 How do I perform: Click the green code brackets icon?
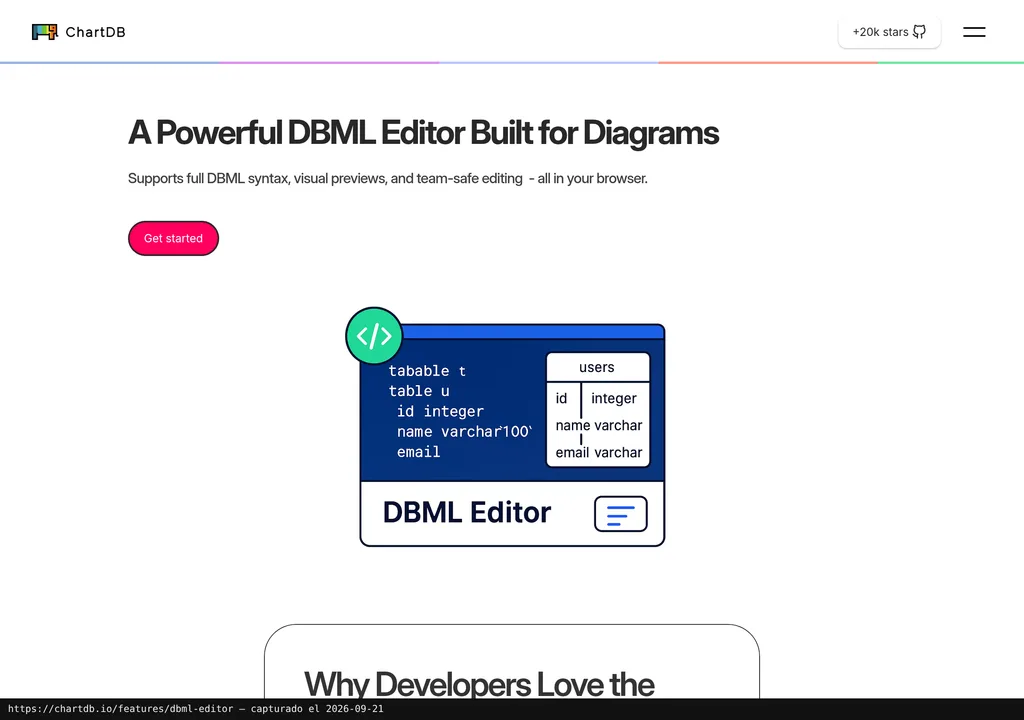(x=374, y=336)
